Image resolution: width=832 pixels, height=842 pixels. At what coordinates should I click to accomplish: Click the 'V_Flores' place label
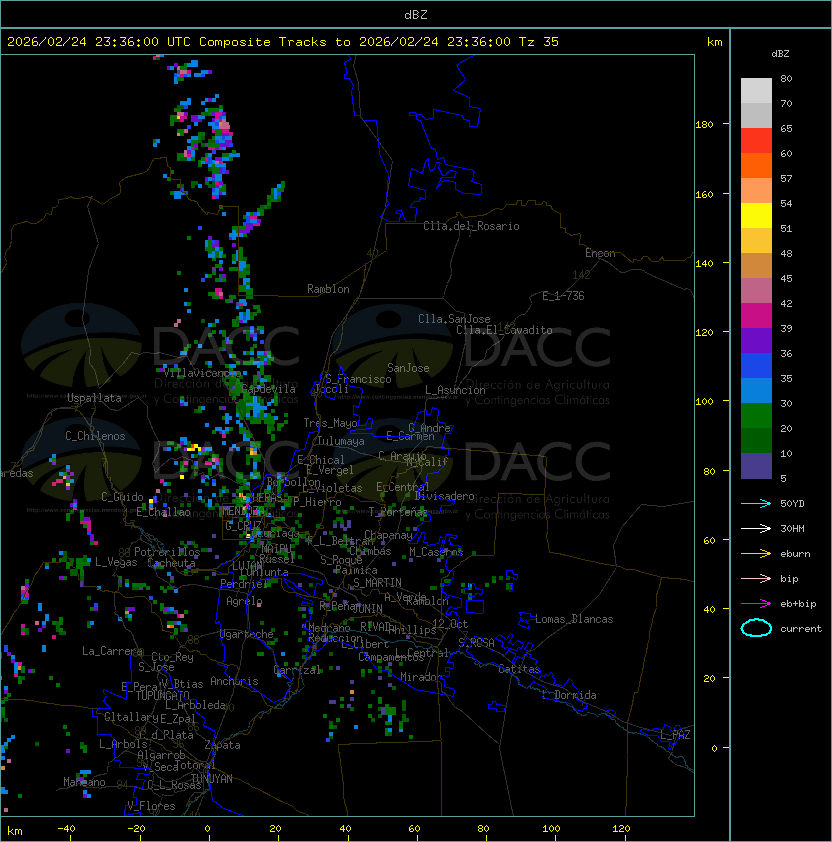click(151, 806)
